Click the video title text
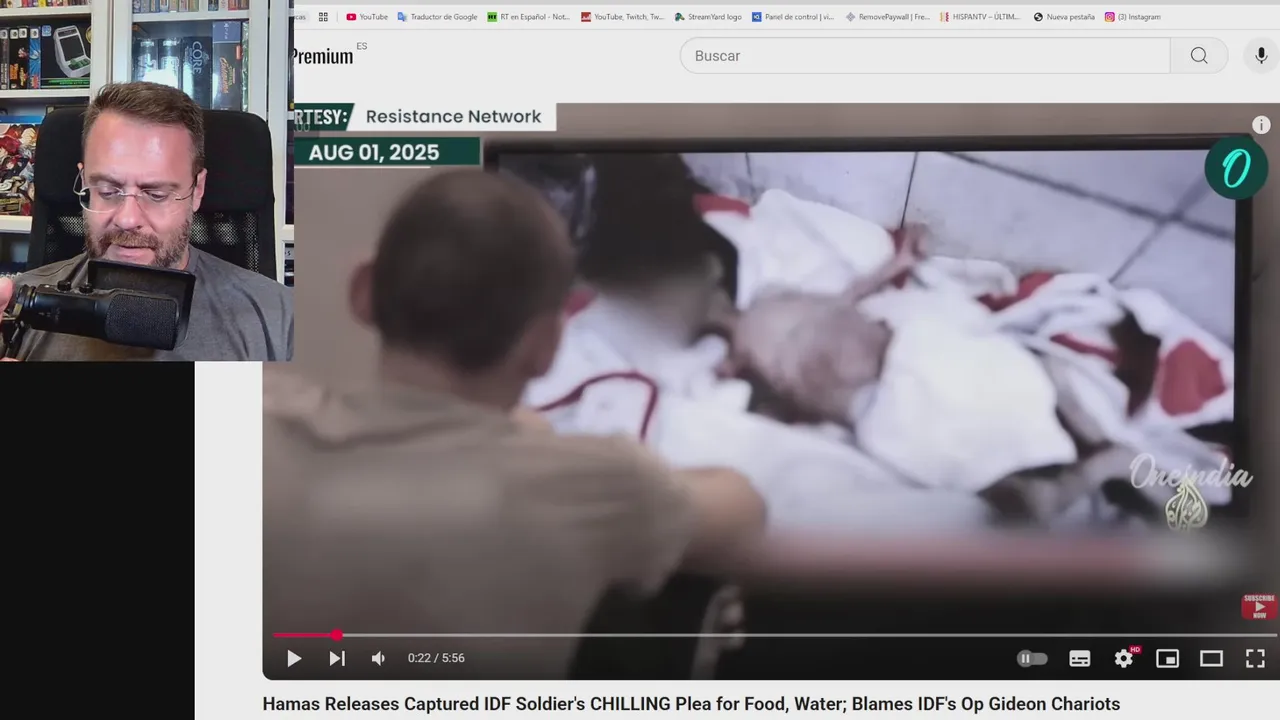This screenshot has width=1280, height=720. coord(691,704)
